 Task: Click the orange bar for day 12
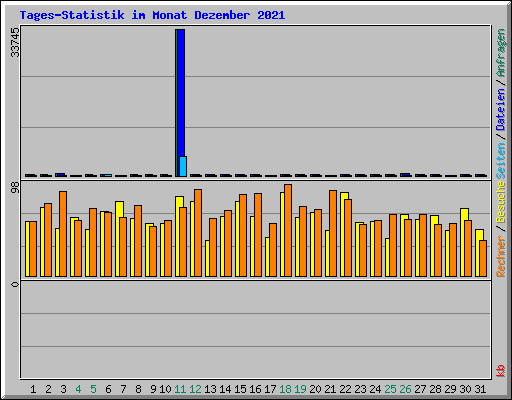click(198, 233)
